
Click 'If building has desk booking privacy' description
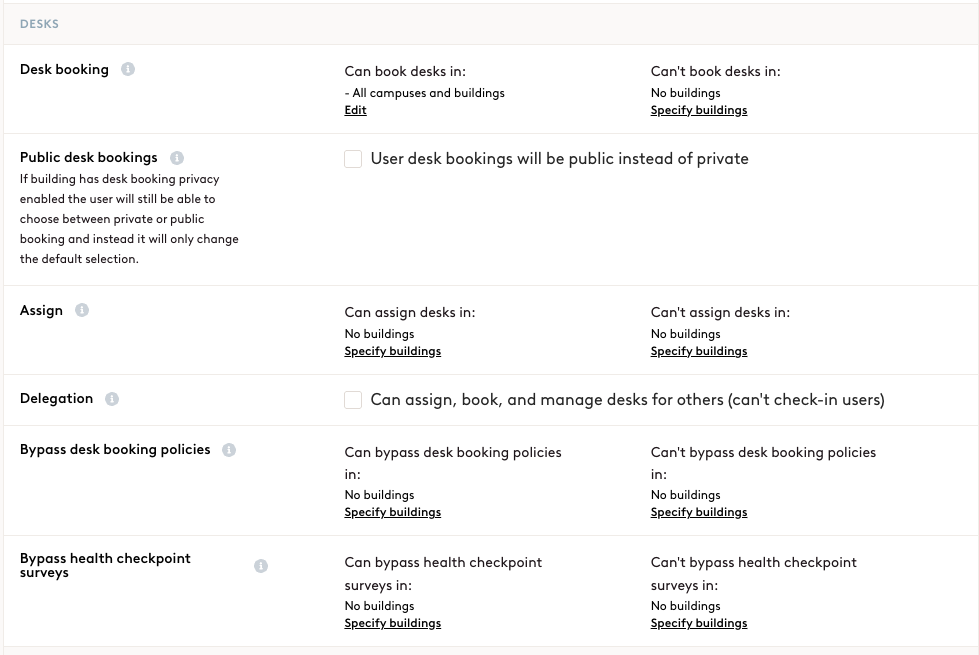129,219
